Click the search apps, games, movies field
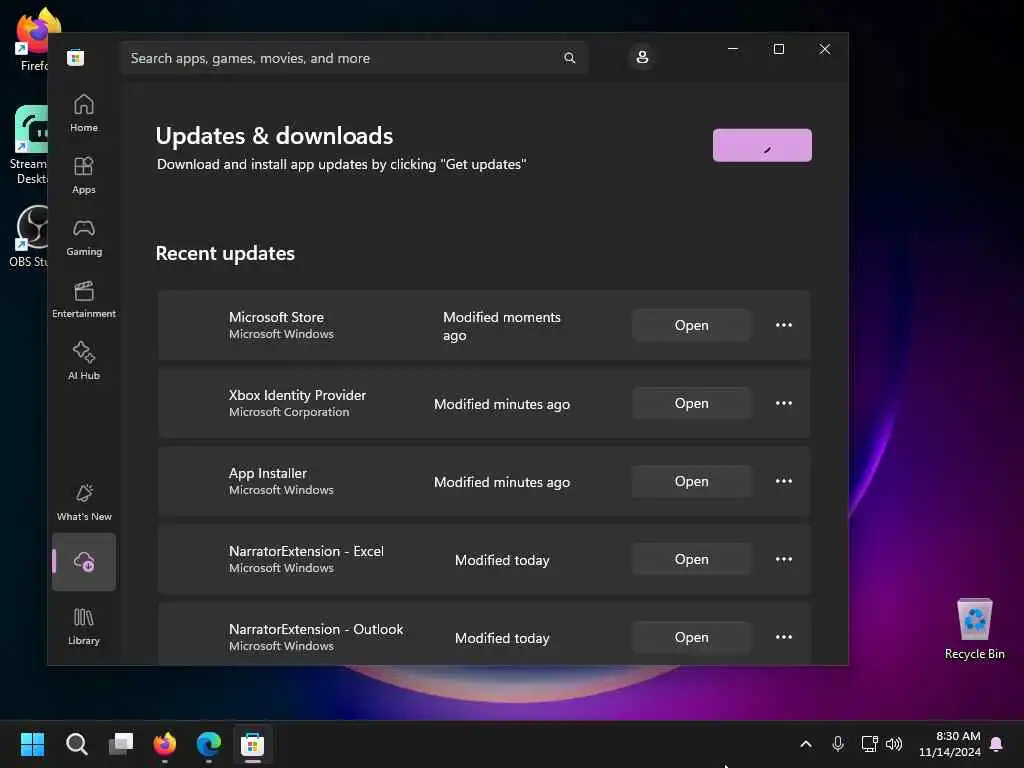This screenshot has width=1024, height=768. click(354, 58)
